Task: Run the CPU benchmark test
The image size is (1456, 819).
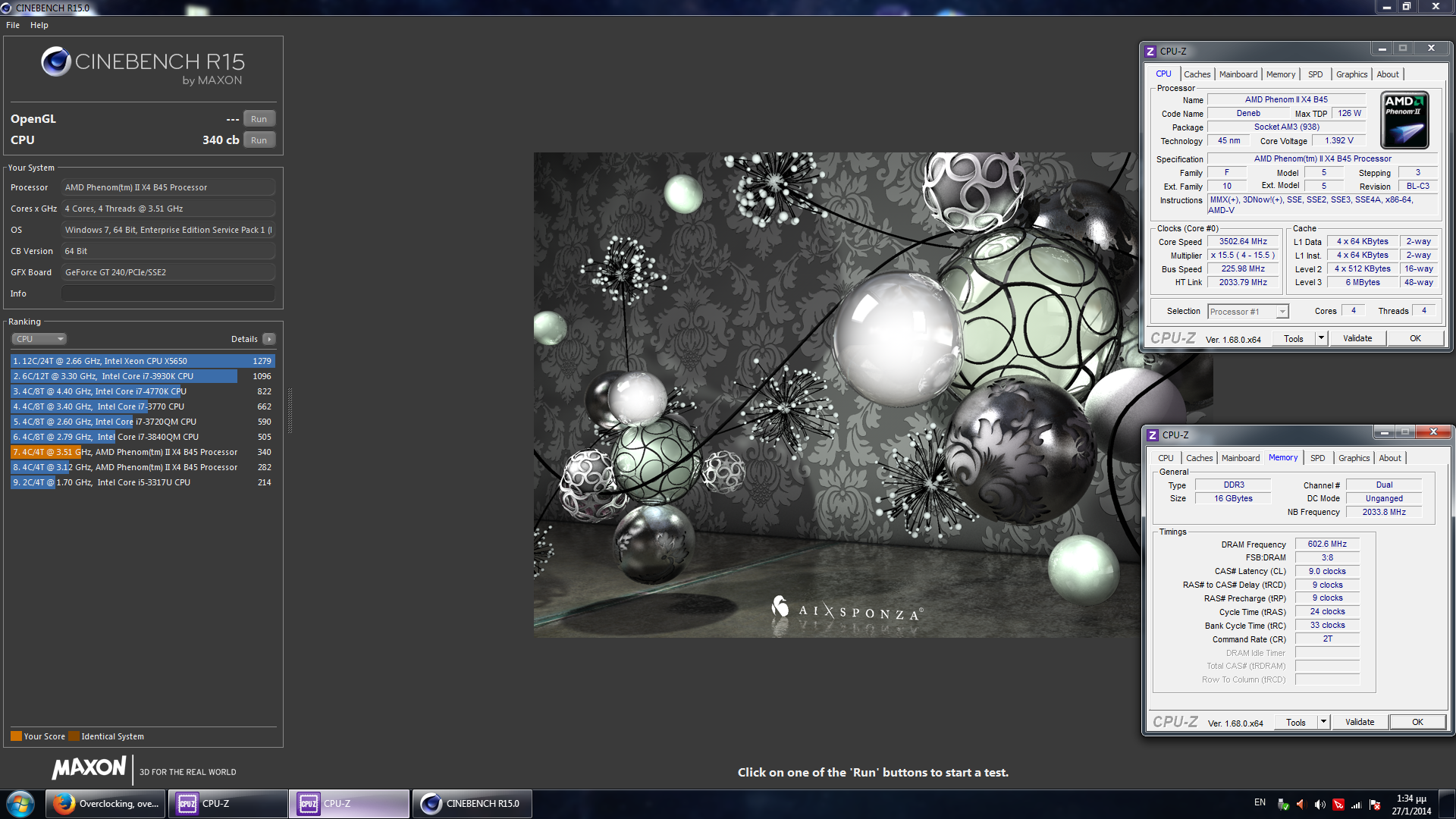Action: pyautogui.click(x=259, y=140)
